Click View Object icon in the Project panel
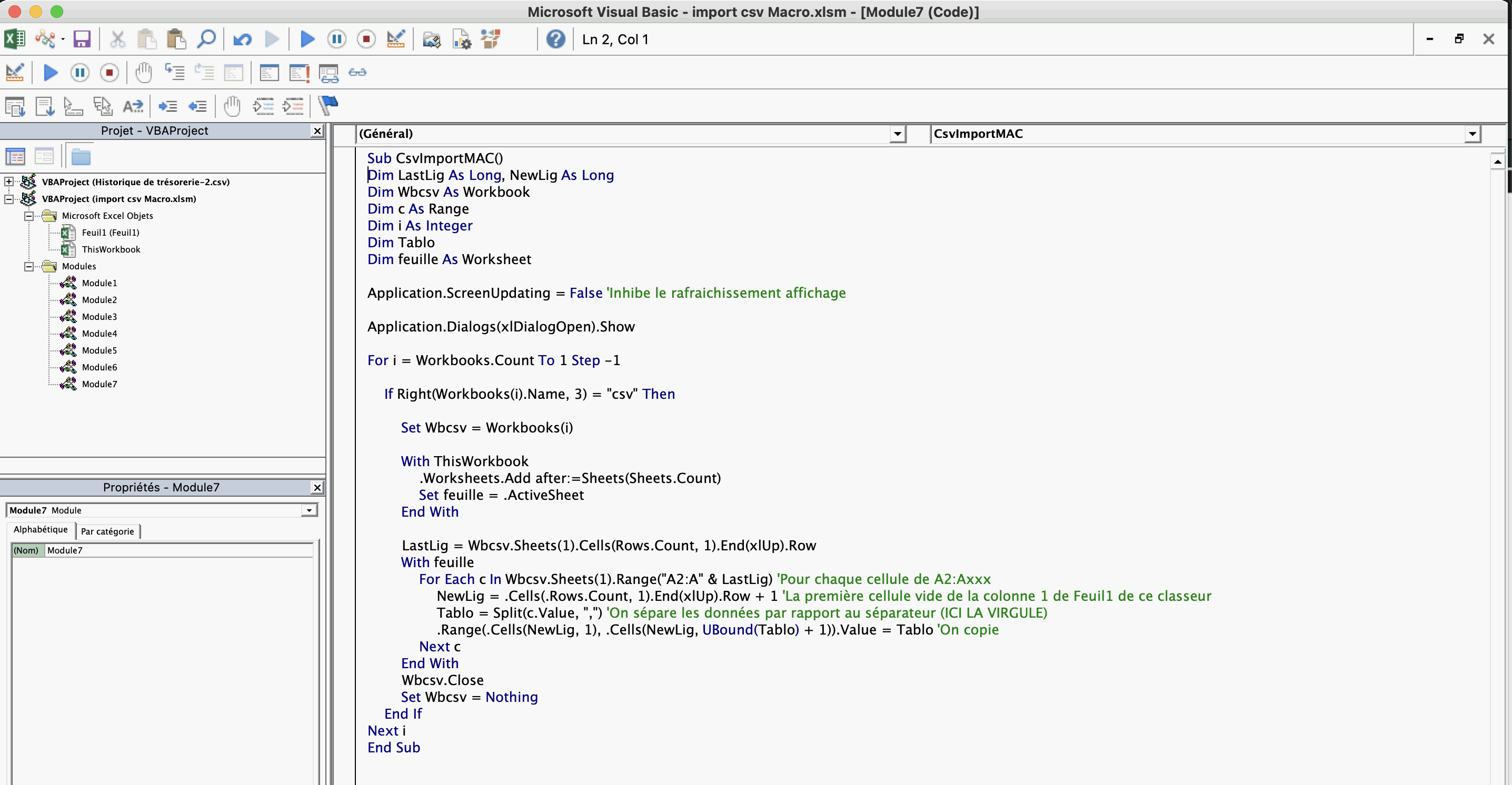The image size is (1512, 785). pyautogui.click(x=44, y=157)
